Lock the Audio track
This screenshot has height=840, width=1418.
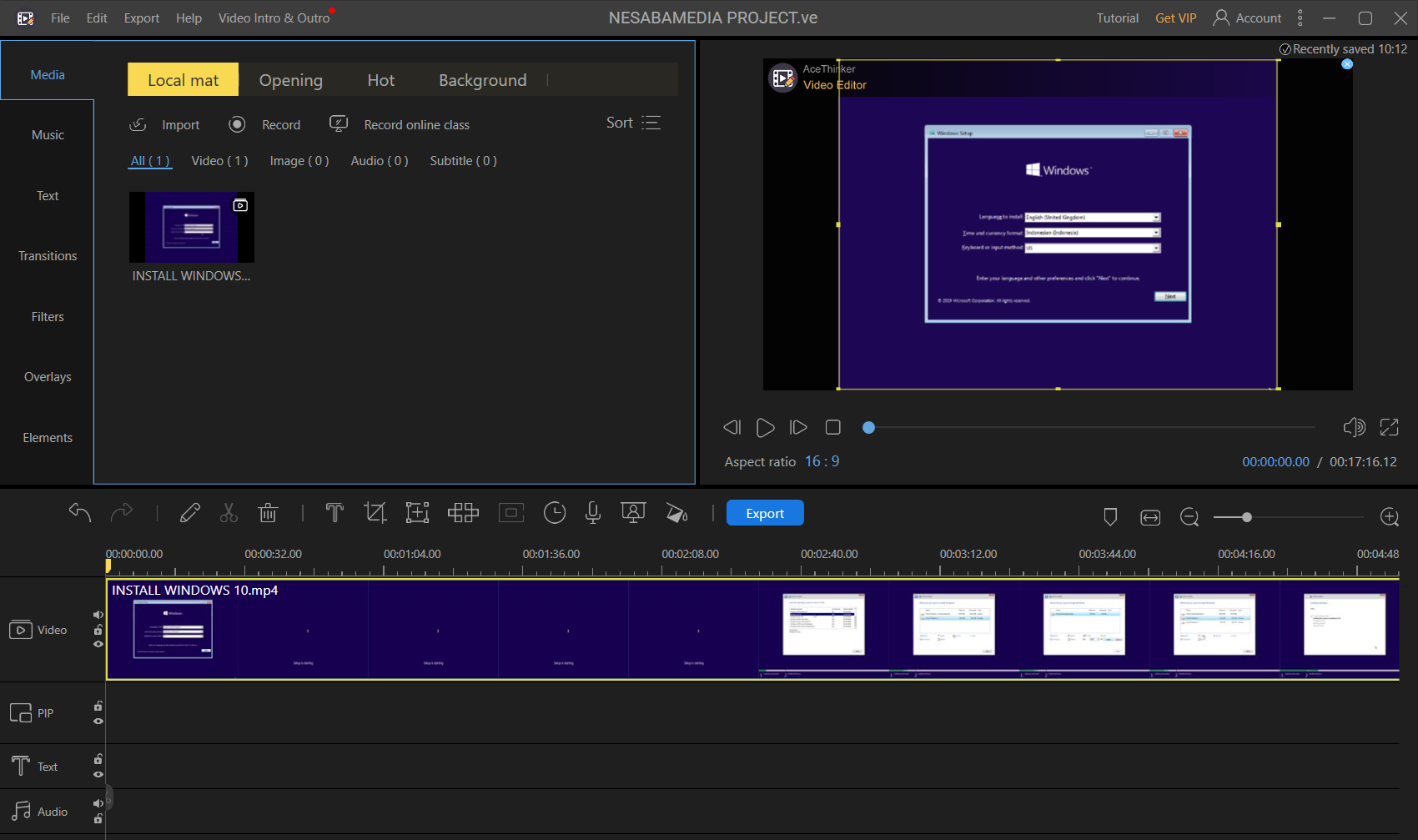pos(98,818)
